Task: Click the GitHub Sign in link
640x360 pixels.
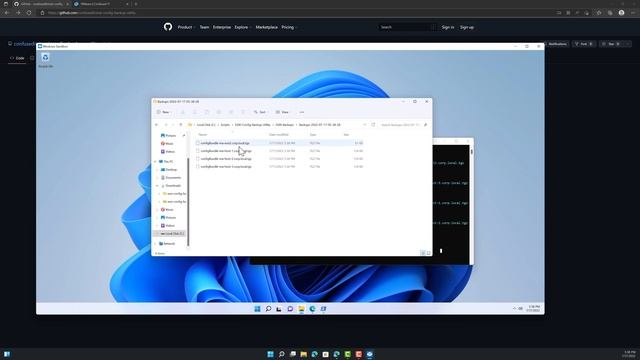Action: click(448, 27)
